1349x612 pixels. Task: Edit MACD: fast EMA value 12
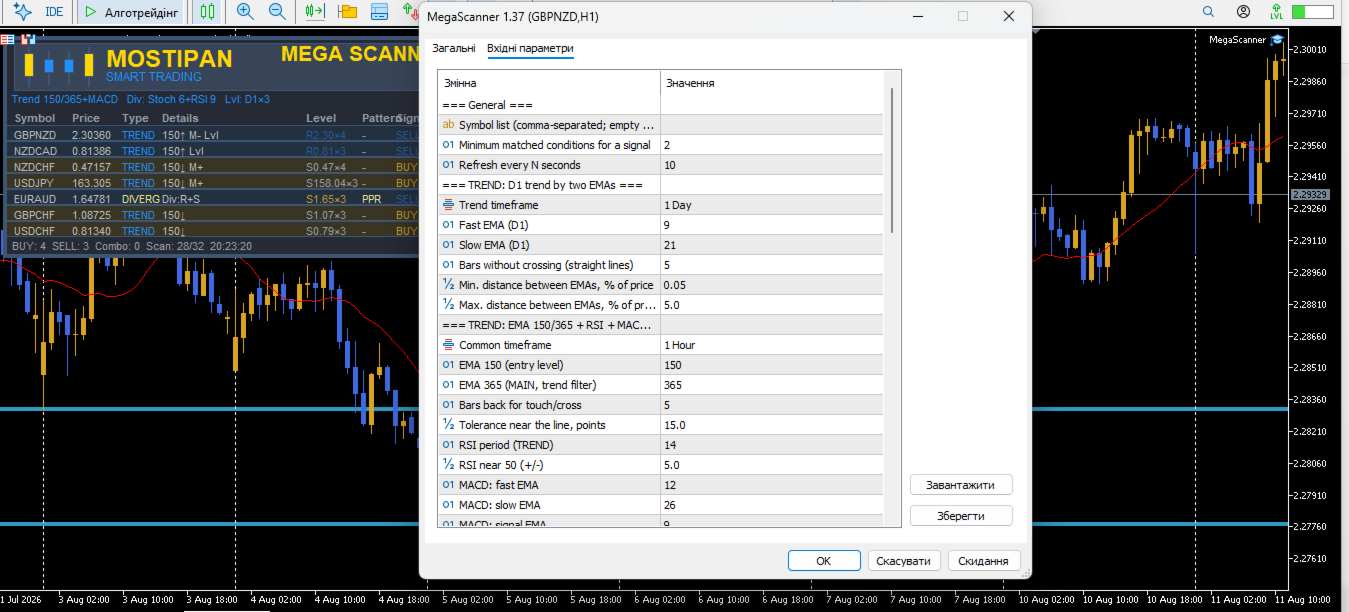click(771, 485)
